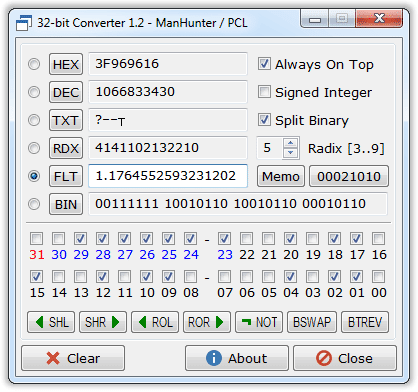Toggle bit 00 checkbox
The width and height of the screenshot is (418, 392).
pyautogui.click(x=379, y=277)
